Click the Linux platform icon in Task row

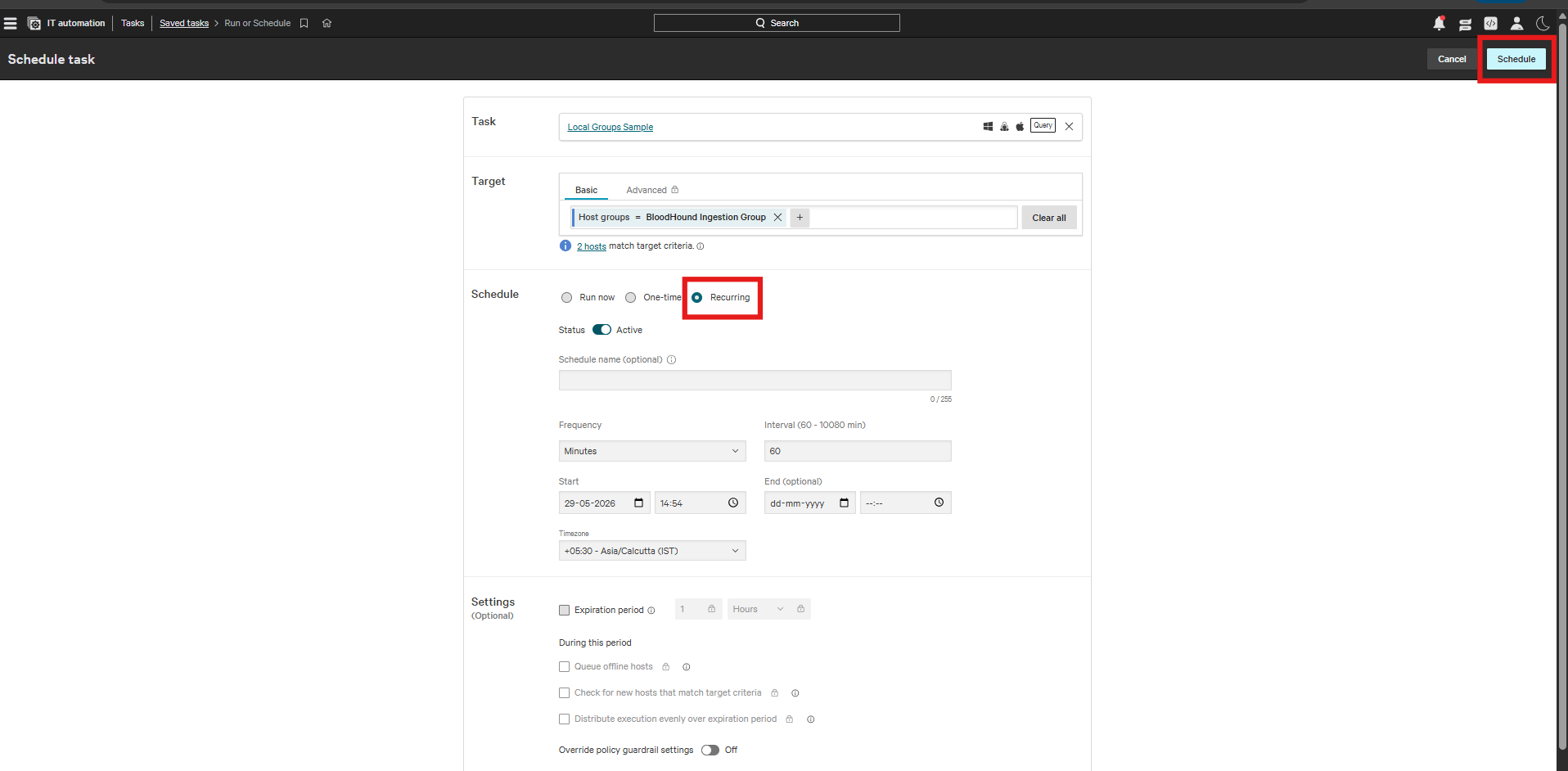[x=1004, y=126]
